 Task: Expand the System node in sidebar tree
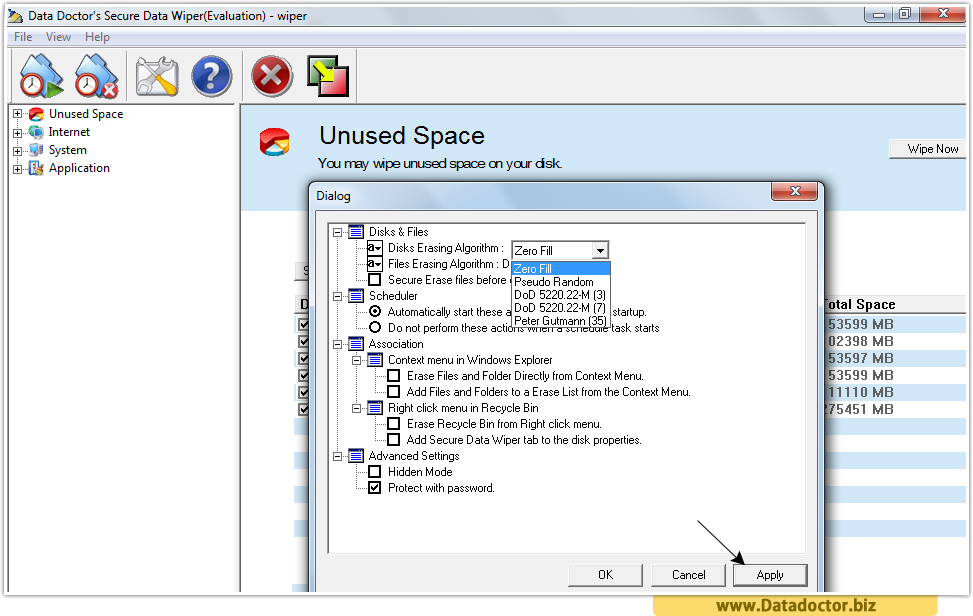click(x=17, y=151)
